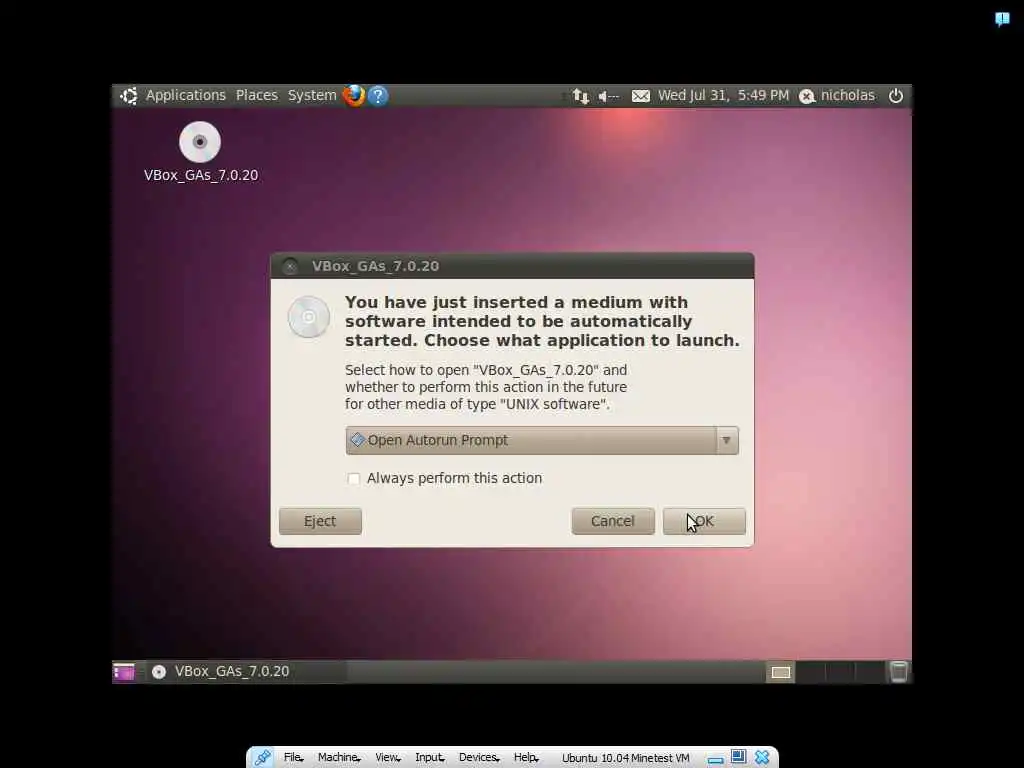The image size is (1024, 768).
Task: Open the mail envelope indicator
Action: click(x=641, y=96)
